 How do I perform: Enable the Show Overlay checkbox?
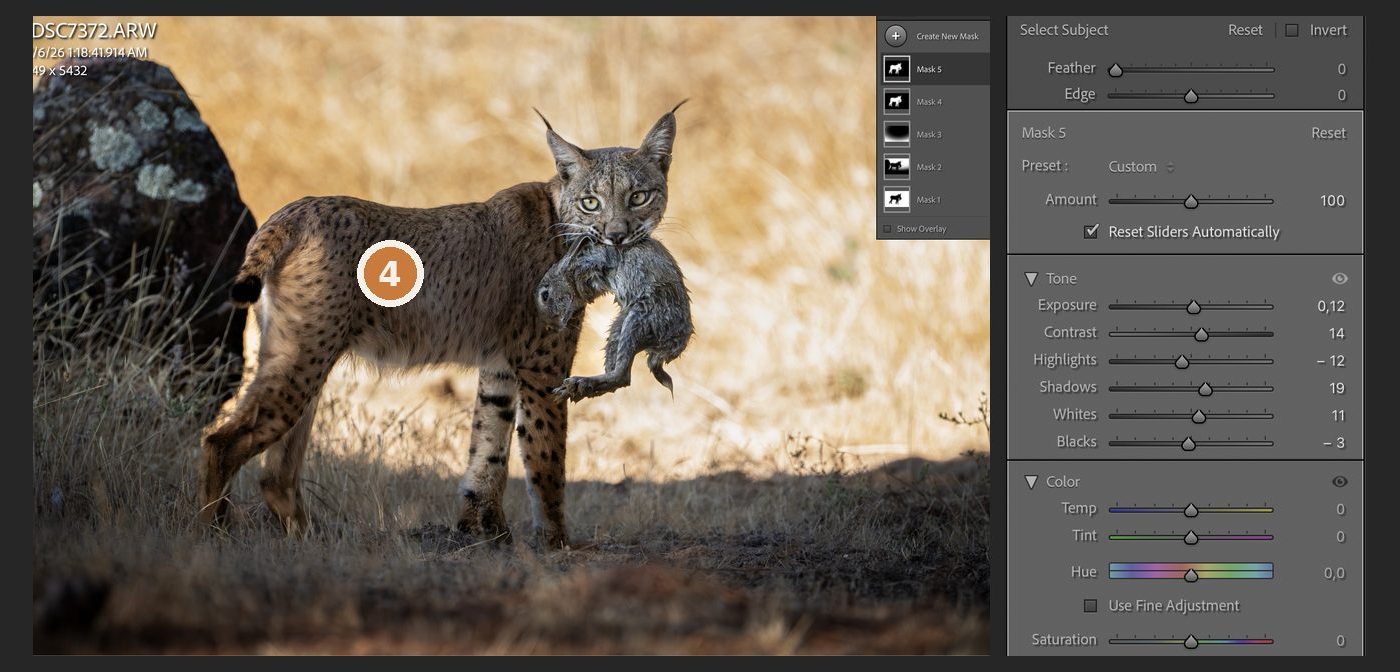coord(887,229)
